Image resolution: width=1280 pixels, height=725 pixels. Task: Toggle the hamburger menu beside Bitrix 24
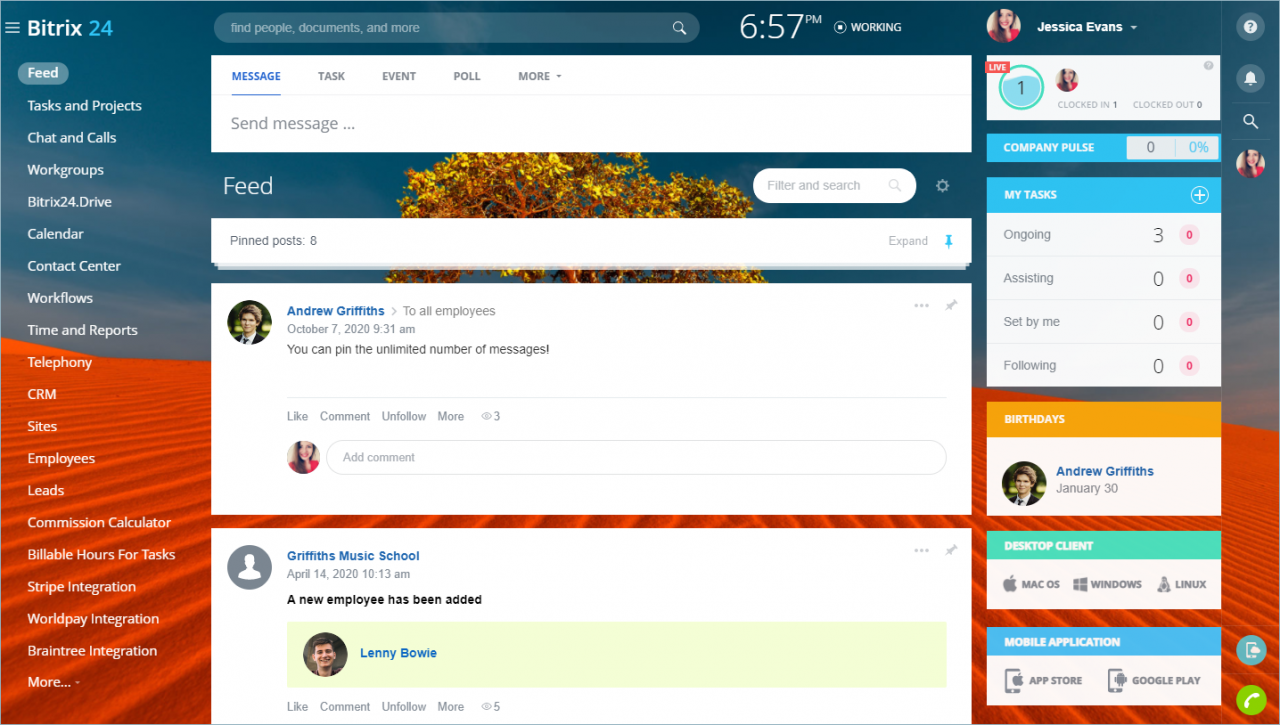click(x=12, y=28)
